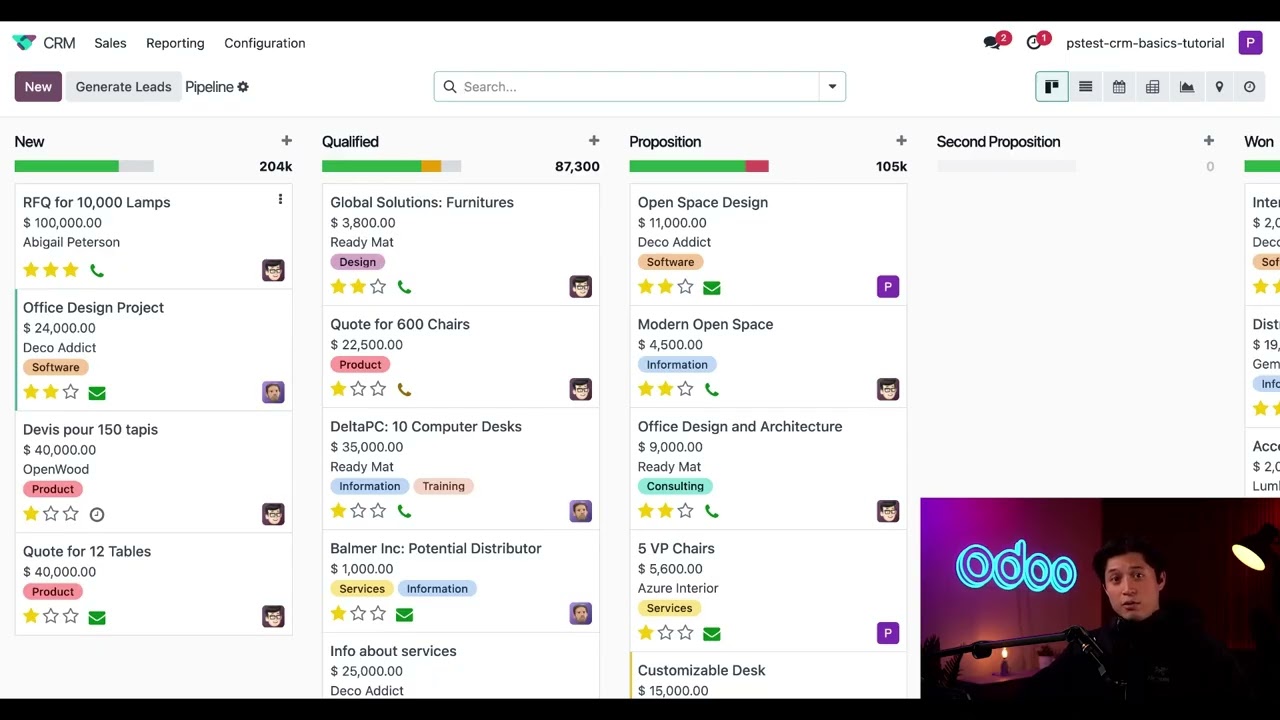Add a quick lead in Qualified column
Screen dimensions: 1280x720
(594, 141)
